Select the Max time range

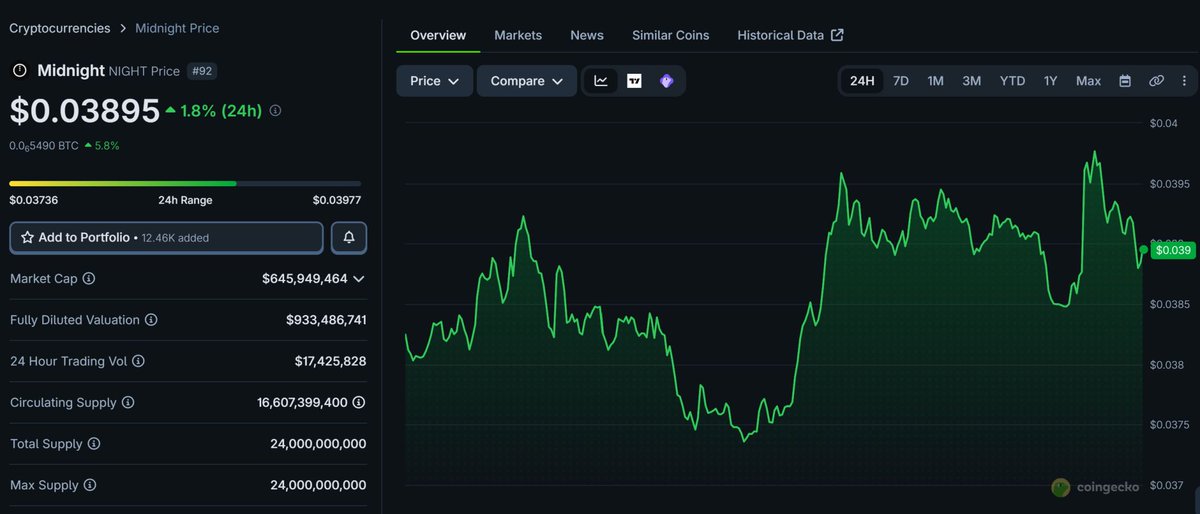pyautogui.click(x=1088, y=81)
